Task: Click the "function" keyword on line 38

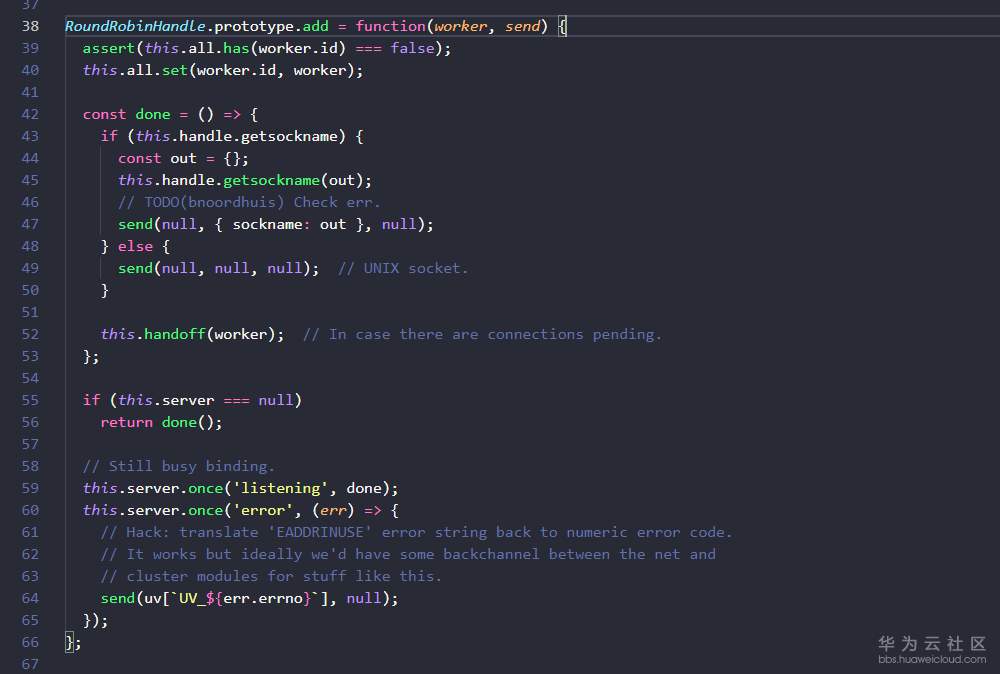Action: 390,26
